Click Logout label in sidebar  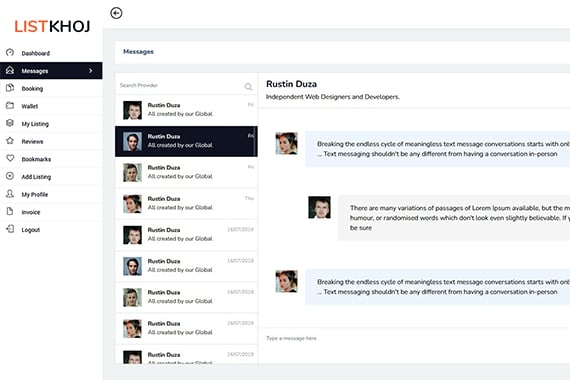31,230
